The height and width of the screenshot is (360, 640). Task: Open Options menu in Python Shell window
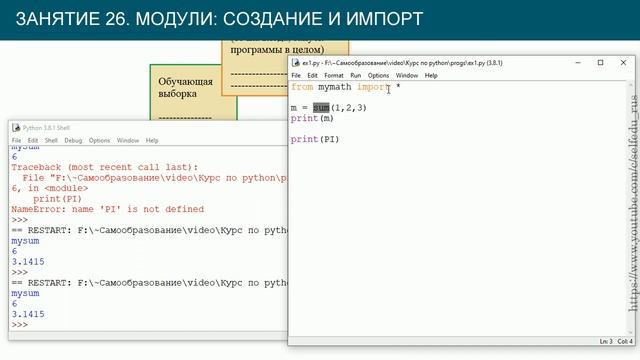[100, 140]
